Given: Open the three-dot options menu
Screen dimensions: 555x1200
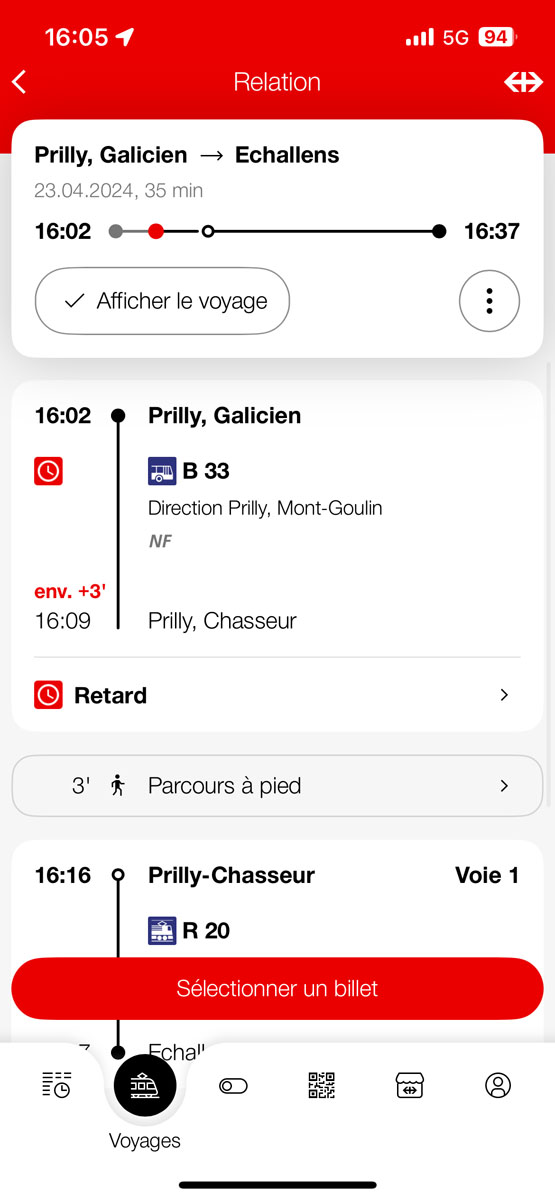Looking at the screenshot, I should click(489, 300).
